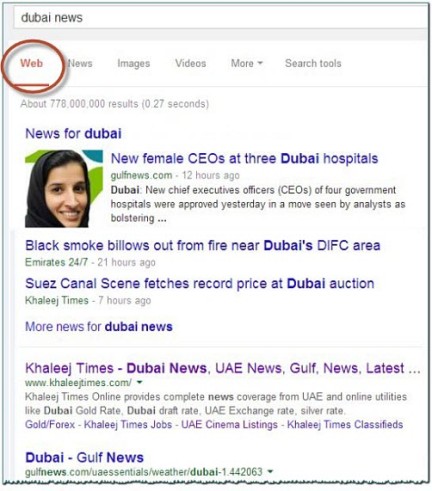Expand the khaleejtimes.com URL dropdown arrow
432x491 pixels.
[139, 382]
